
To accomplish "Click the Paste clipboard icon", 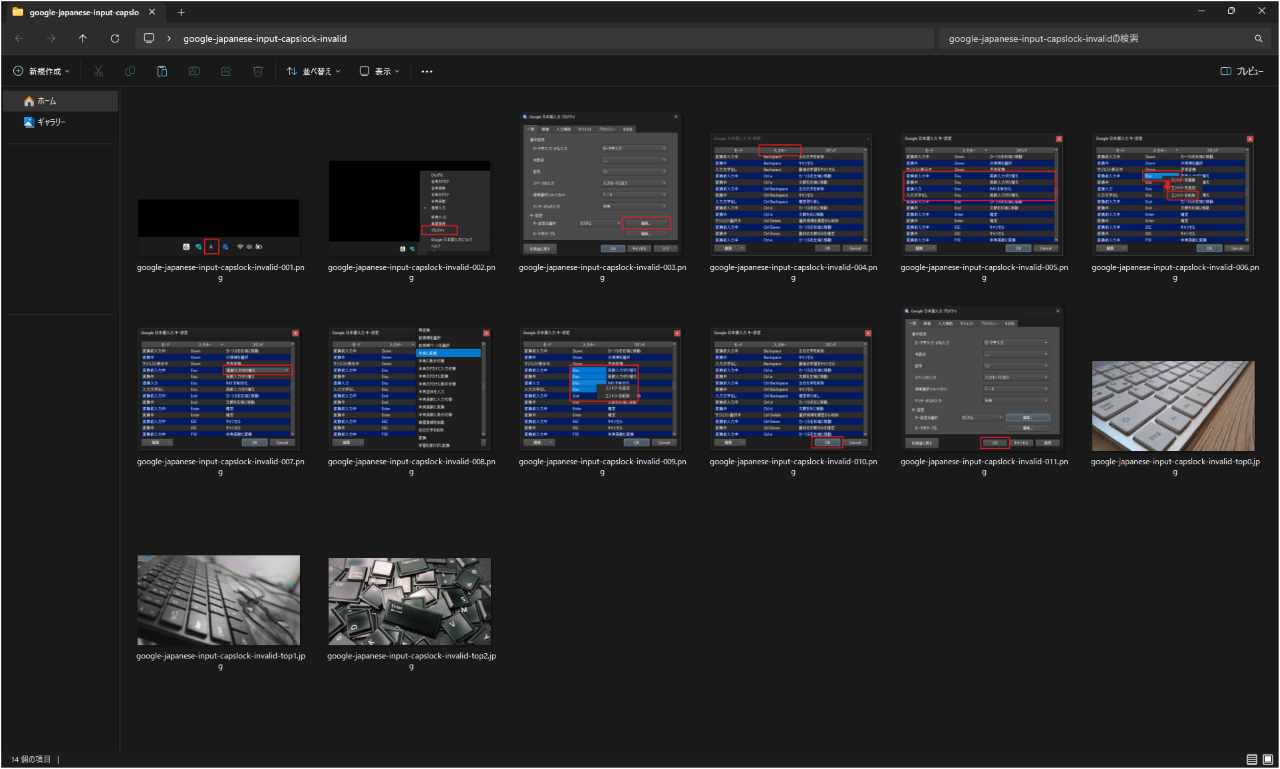I will coord(162,71).
